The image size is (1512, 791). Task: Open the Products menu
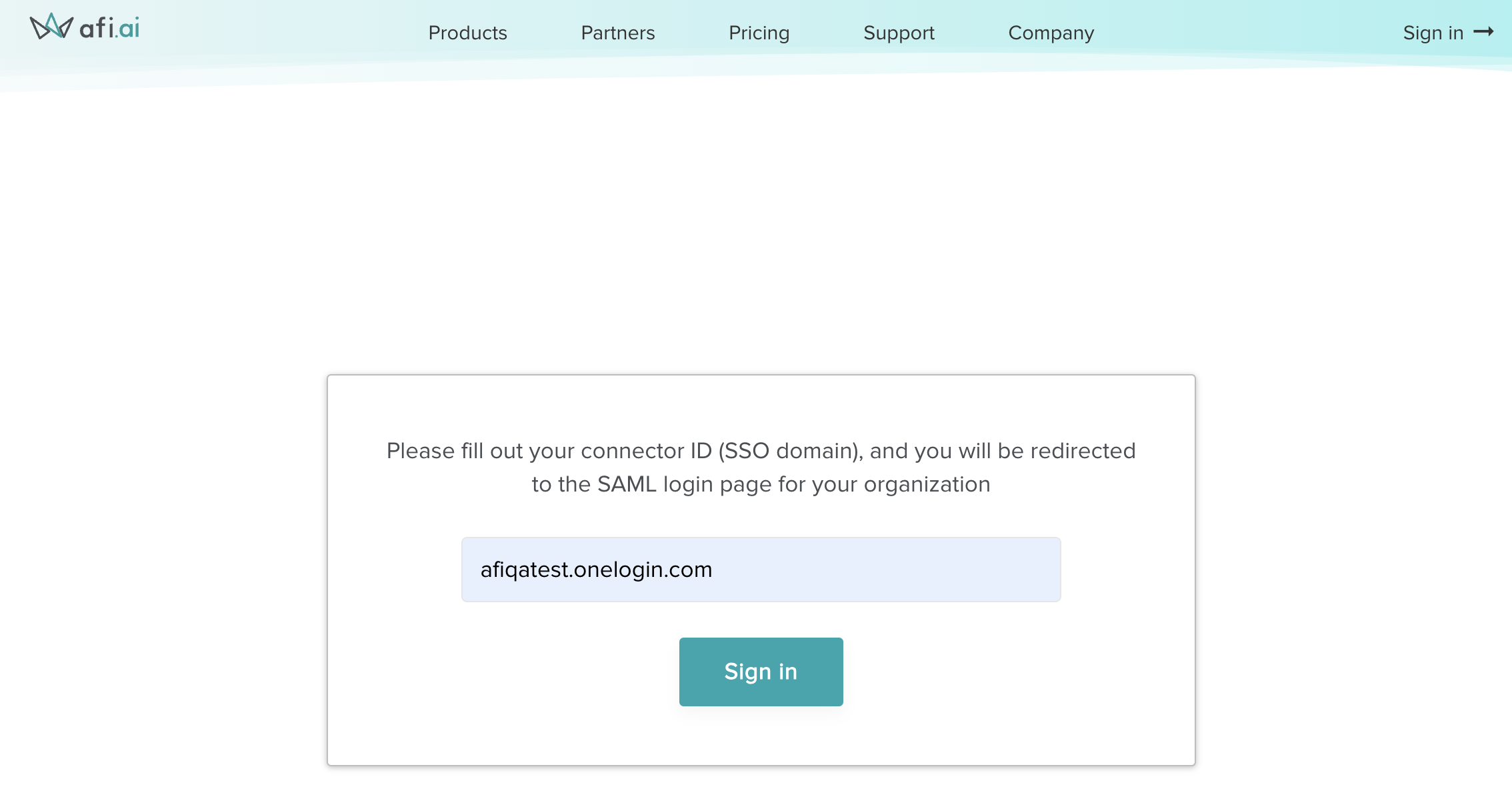click(x=467, y=33)
